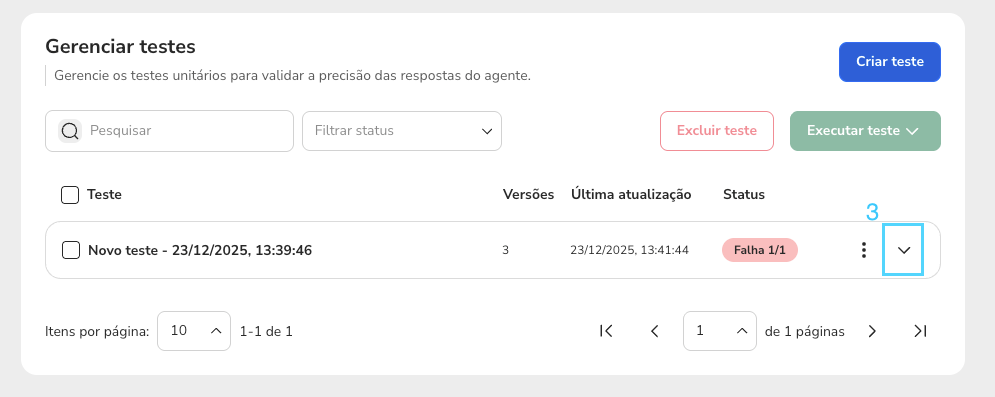Click the Criar teste button
The width and height of the screenshot is (995, 397).
pyautogui.click(x=890, y=62)
